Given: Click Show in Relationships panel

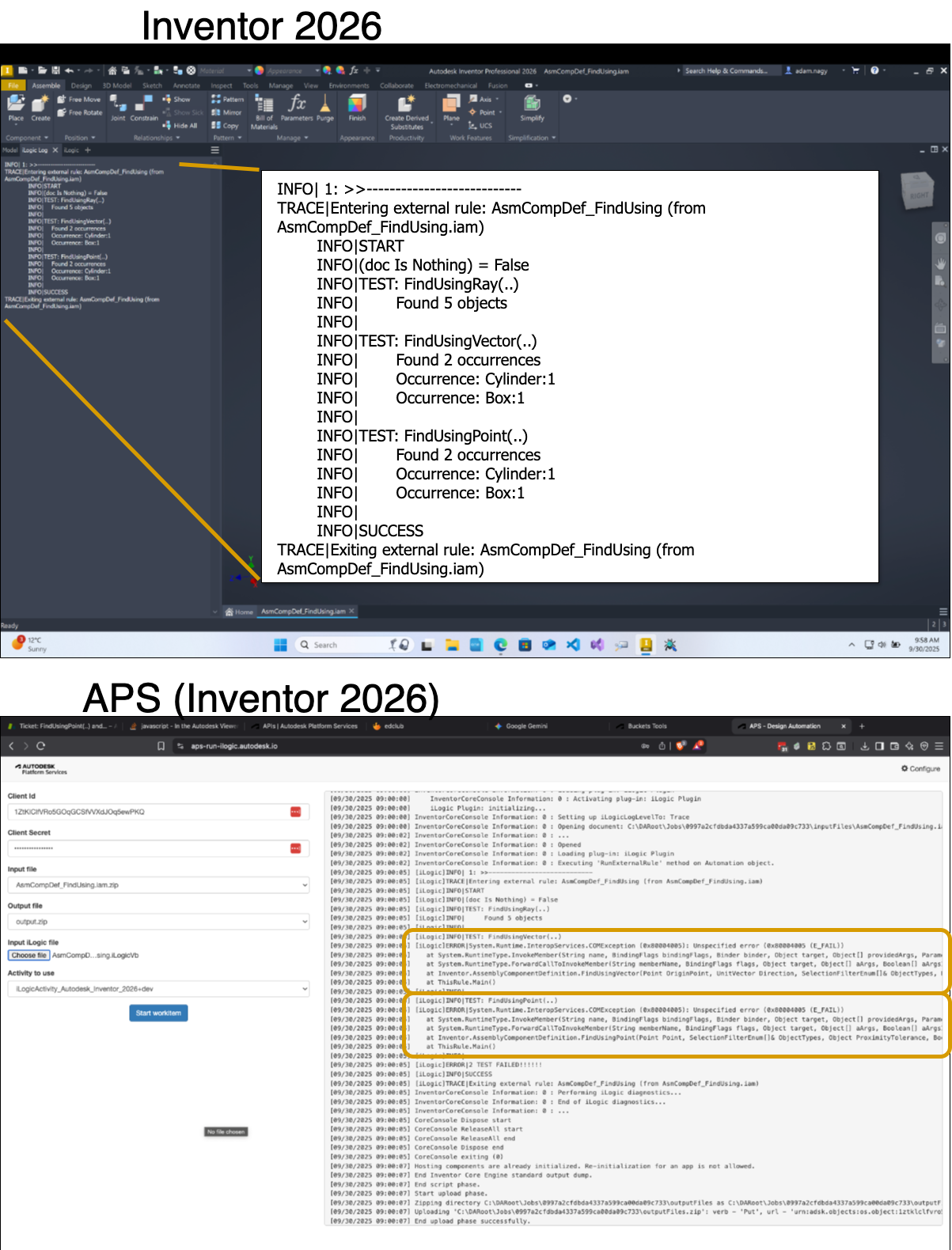Looking at the screenshot, I should tap(176, 100).
